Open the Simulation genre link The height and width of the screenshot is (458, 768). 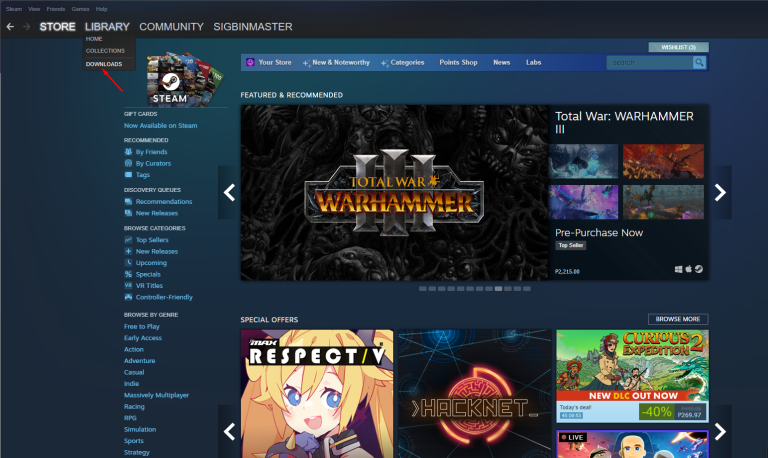(140, 429)
